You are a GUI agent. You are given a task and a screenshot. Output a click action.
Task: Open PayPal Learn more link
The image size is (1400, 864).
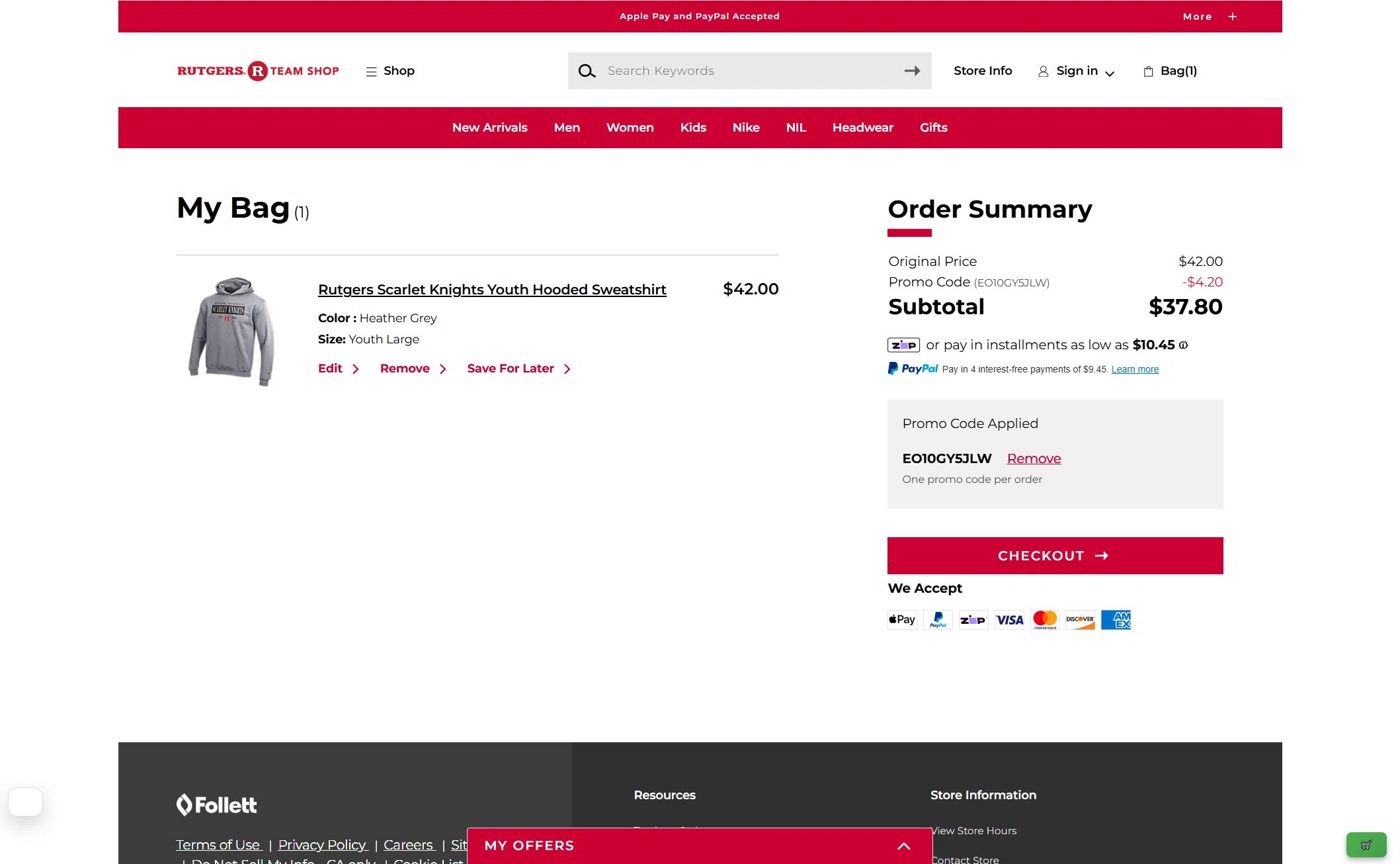(x=1135, y=369)
